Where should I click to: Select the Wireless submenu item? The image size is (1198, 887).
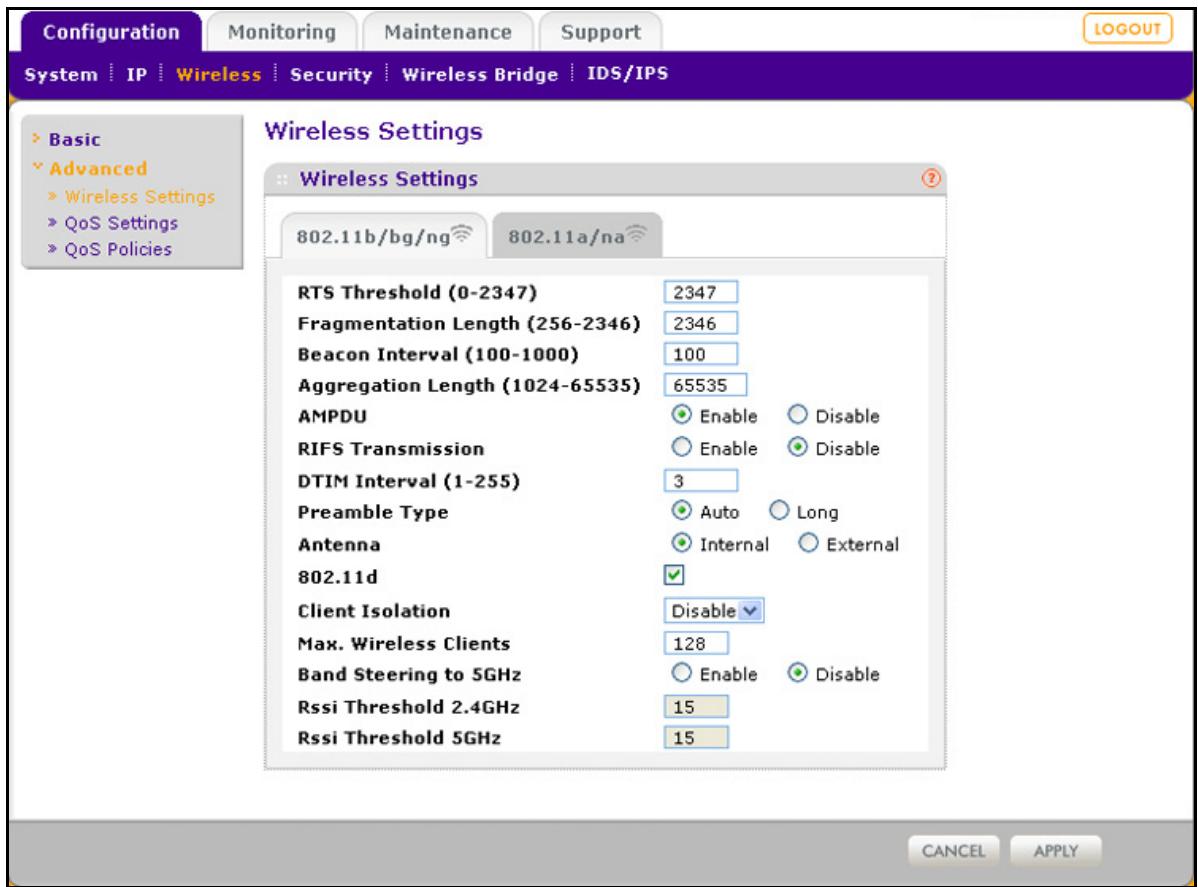point(219,75)
